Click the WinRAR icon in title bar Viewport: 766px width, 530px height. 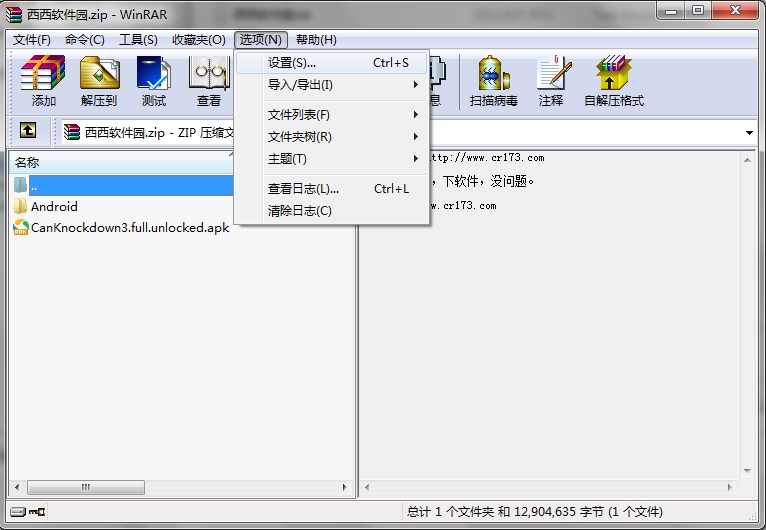[14, 14]
